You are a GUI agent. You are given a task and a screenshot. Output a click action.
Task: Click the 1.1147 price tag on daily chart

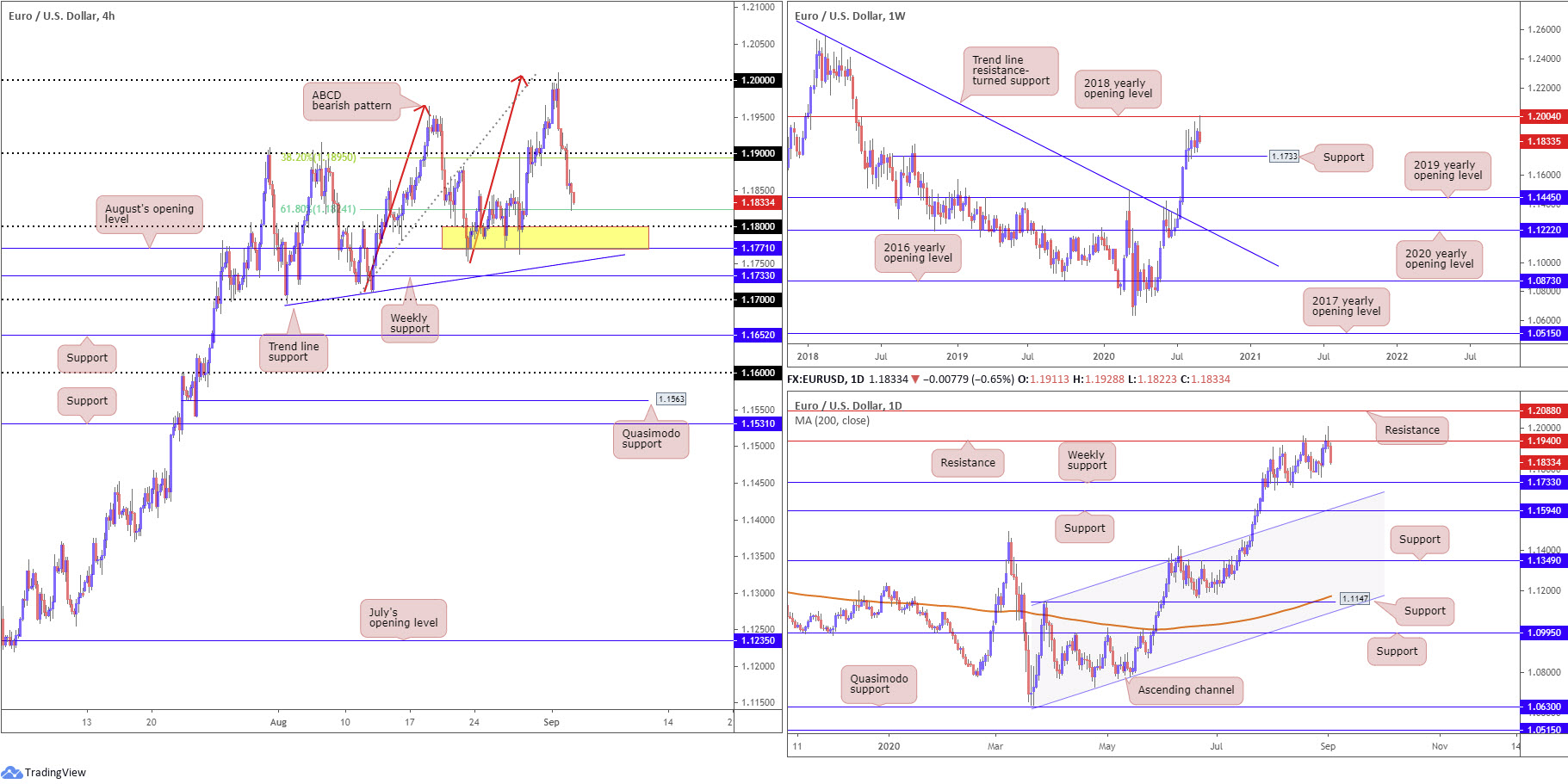point(1354,598)
